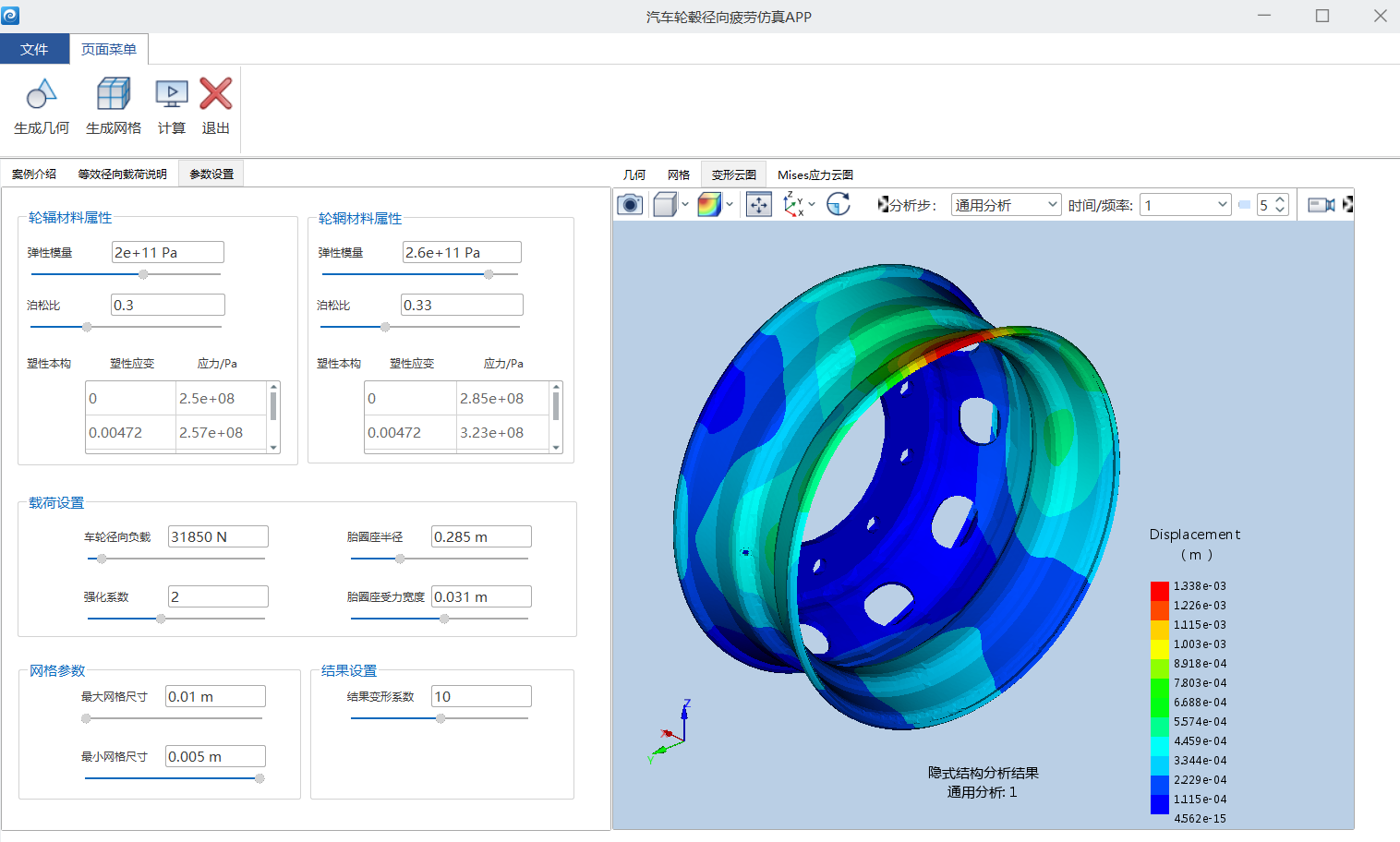The width and height of the screenshot is (1400, 842).
Task: Open dropdown arrow beside cube display icon
Action: click(685, 204)
